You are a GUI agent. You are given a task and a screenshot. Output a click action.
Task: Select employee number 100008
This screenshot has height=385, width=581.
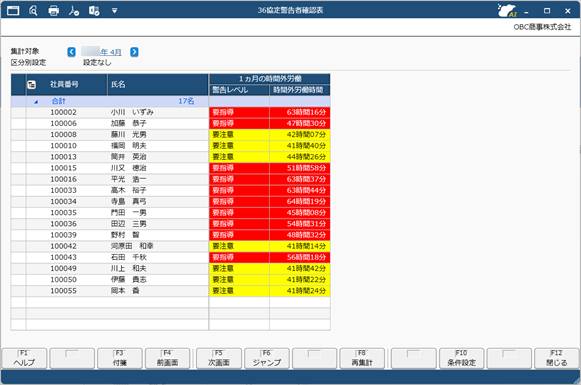coord(63,135)
